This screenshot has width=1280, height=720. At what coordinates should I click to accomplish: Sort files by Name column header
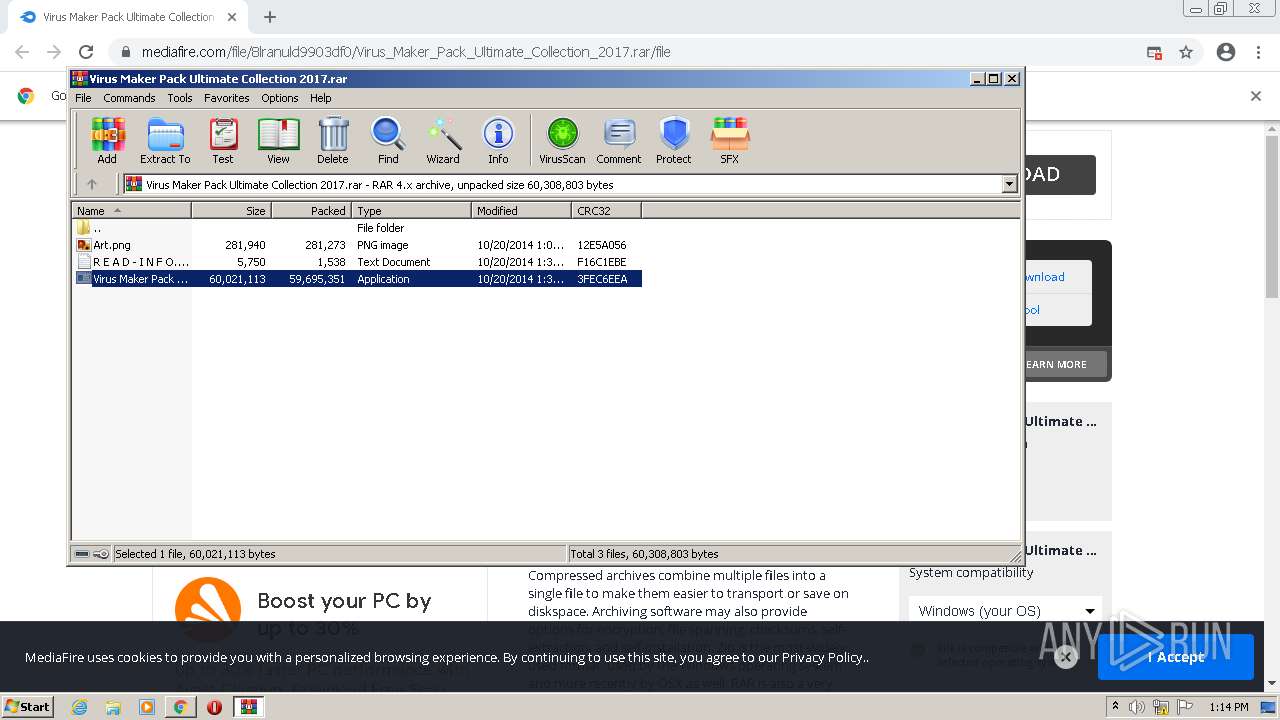coord(131,210)
